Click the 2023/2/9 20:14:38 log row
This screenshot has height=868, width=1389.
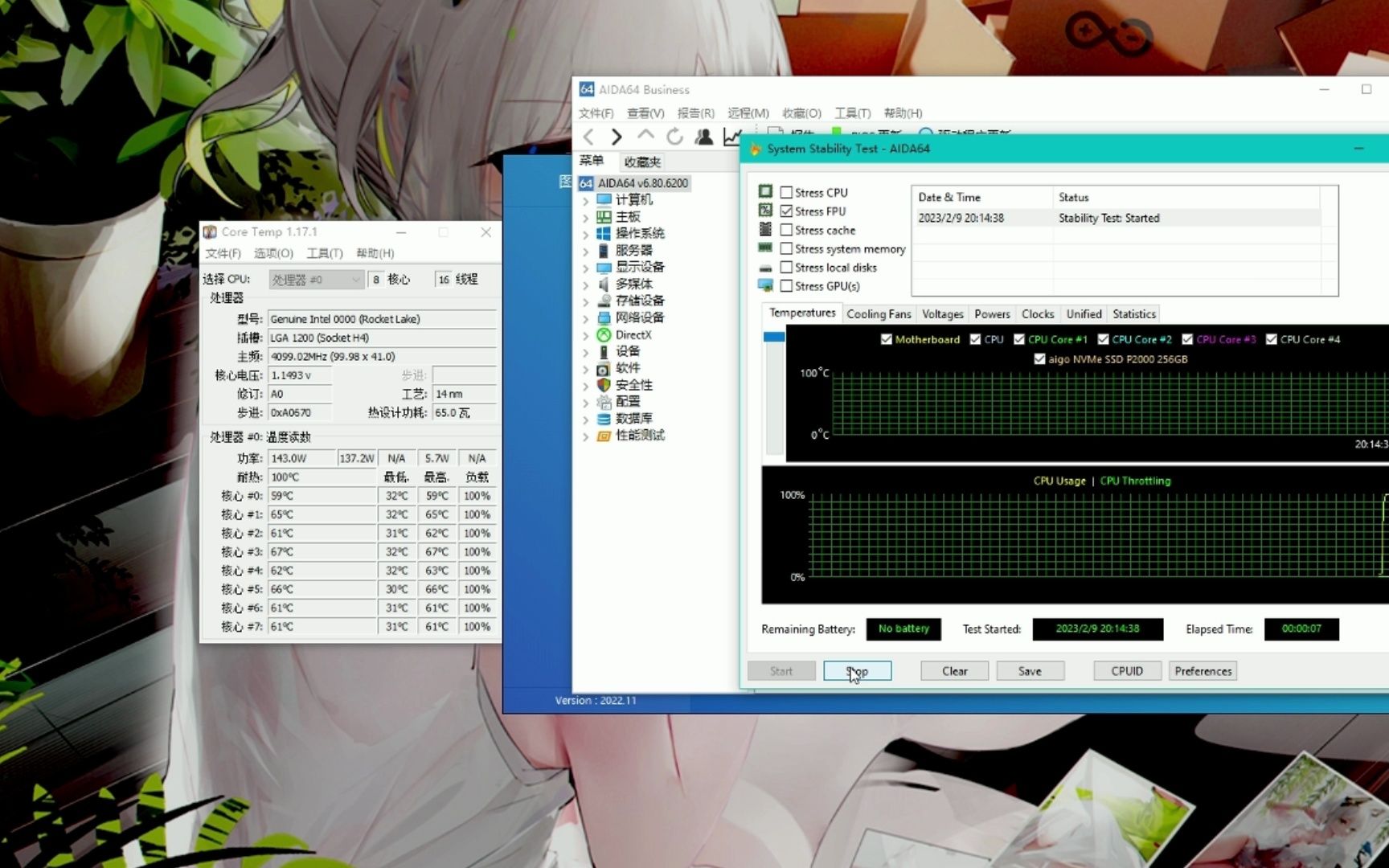coord(1118,218)
